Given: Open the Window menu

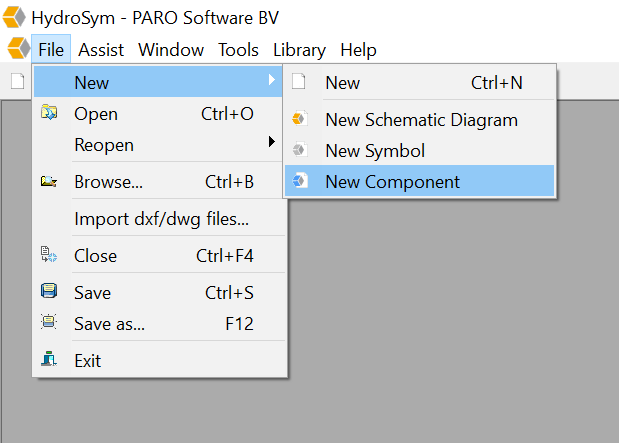Looking at the screenshot, I should [x=171, y=50].
